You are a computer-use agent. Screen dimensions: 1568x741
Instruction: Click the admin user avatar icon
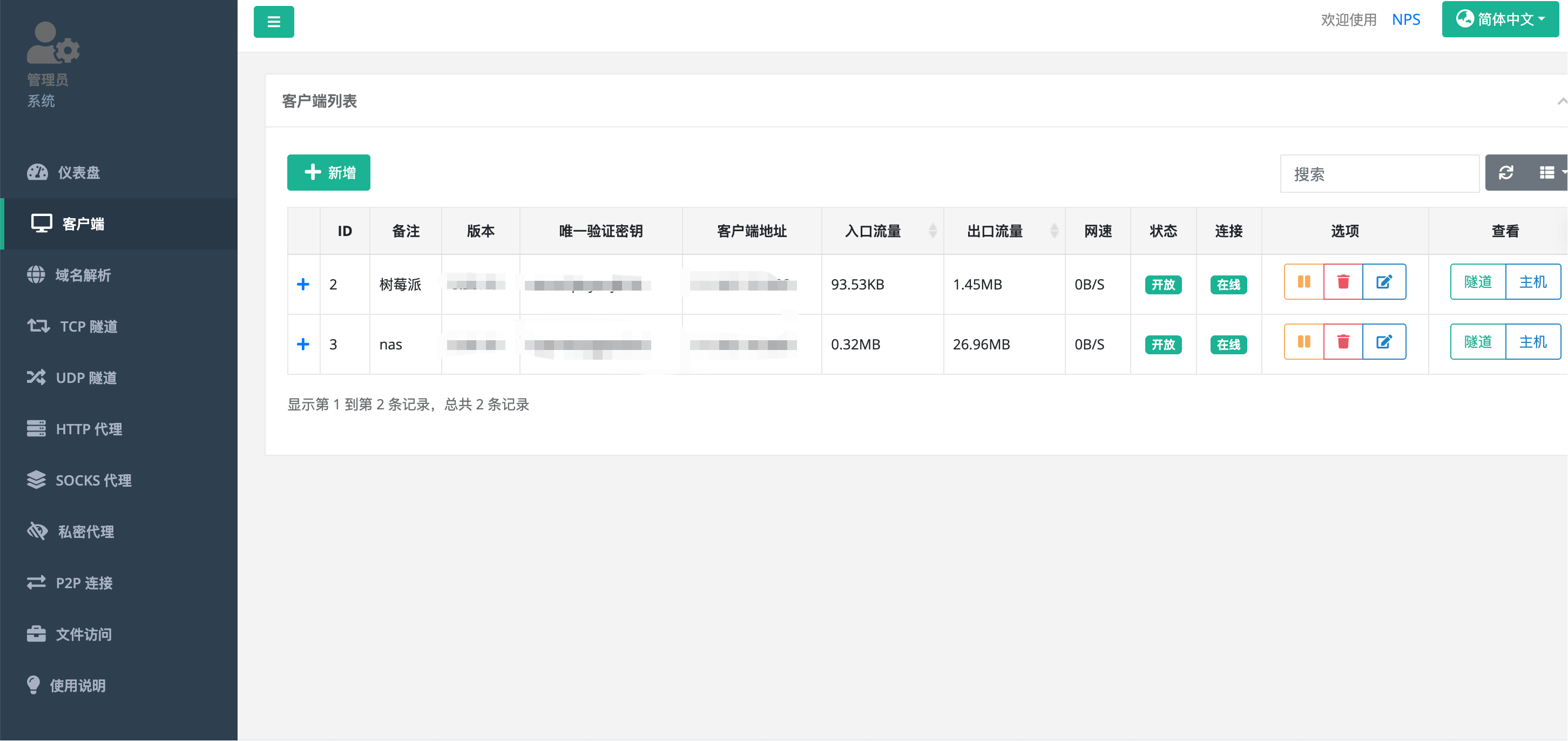[53, 43]
